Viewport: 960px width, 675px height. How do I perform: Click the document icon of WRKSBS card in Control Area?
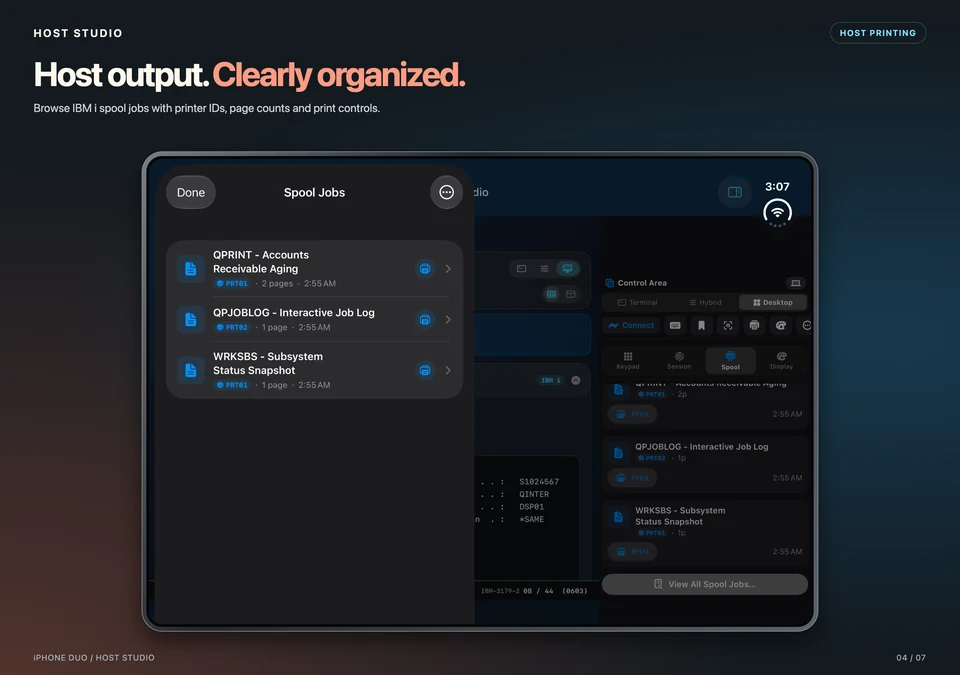[618, 516]
